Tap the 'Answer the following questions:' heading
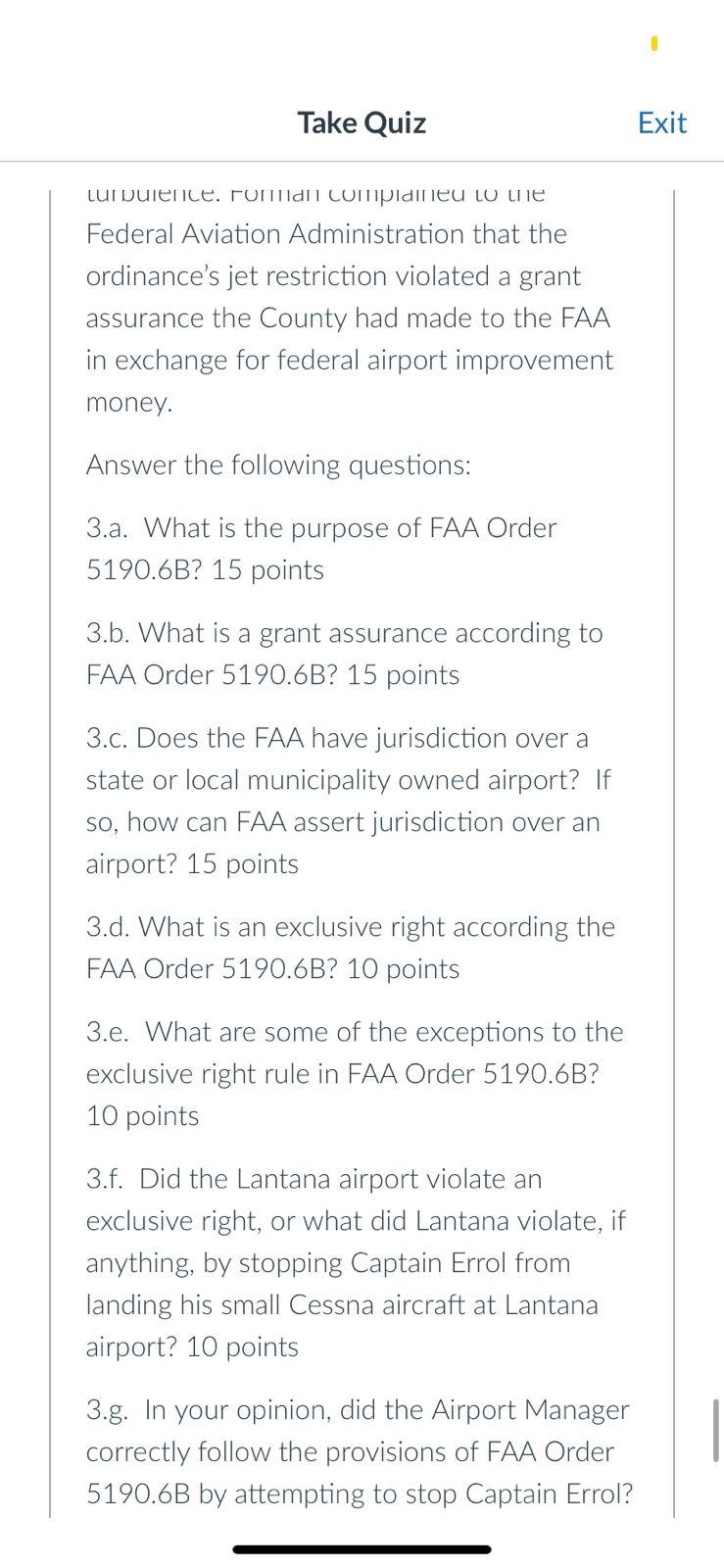Viewport: 724px width, 1568px height. 279,465
